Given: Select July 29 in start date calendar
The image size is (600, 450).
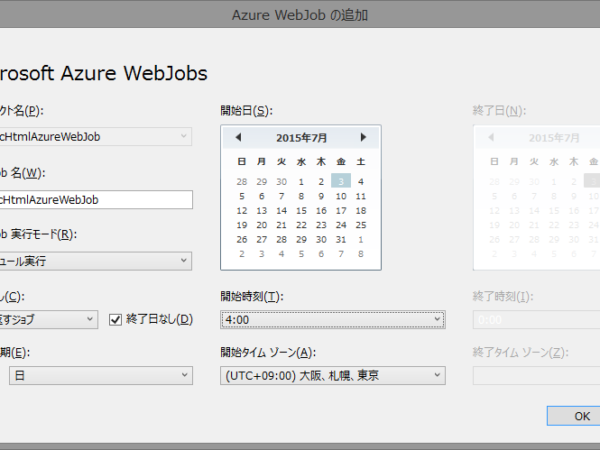Looking at the screenshot, I should point(301,240).
